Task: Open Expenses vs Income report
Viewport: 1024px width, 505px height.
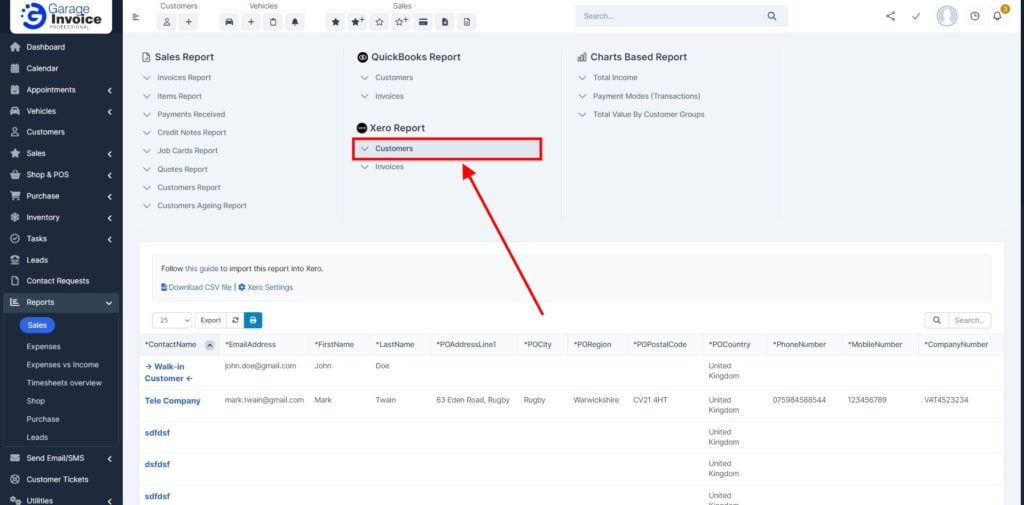Action: click(x=63, y=365)
